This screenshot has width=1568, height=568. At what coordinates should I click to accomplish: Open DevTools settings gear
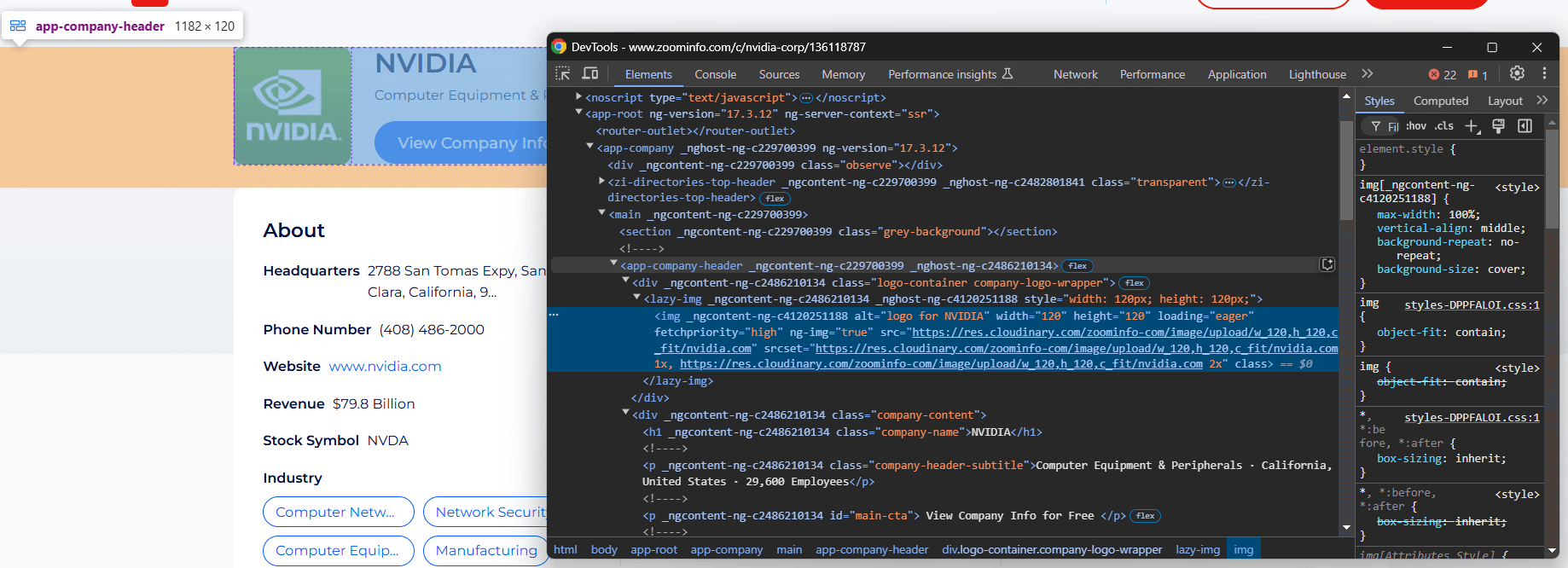coord(1517,73)
